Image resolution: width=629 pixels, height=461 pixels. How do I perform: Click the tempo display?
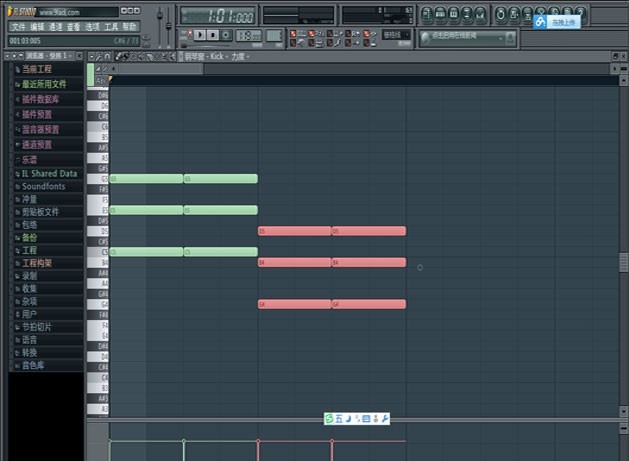pyautogui.click(x=249, y=36)
